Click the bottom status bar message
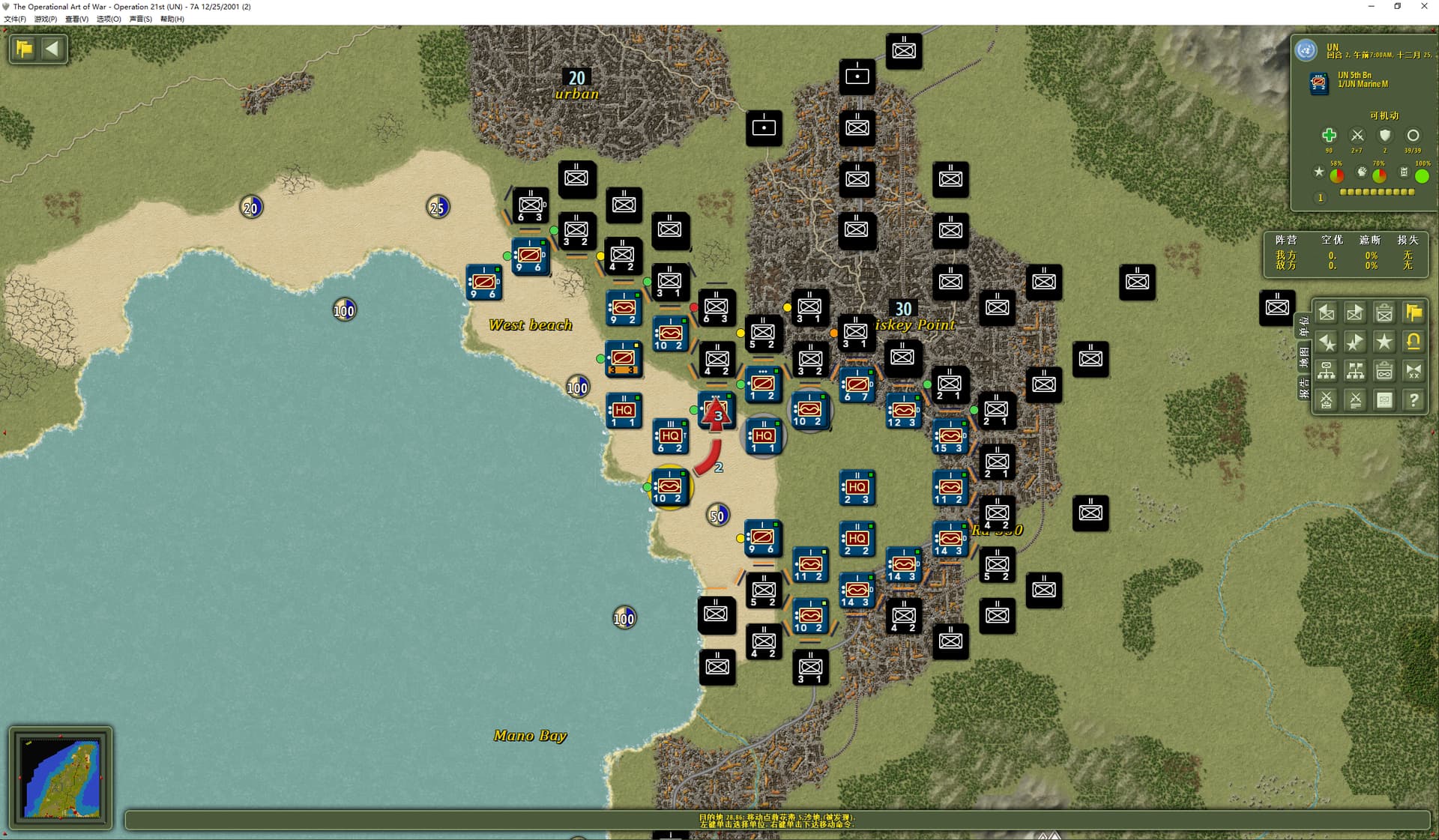The width and height of the screenshot is (1439, 840). [777, 821]
